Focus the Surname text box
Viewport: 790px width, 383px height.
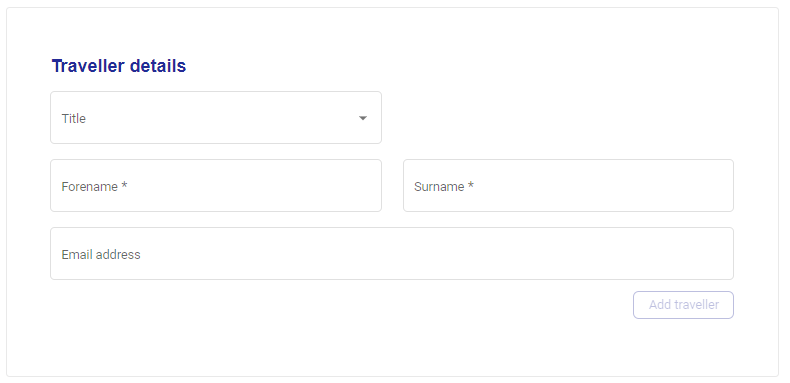[568, 185]
